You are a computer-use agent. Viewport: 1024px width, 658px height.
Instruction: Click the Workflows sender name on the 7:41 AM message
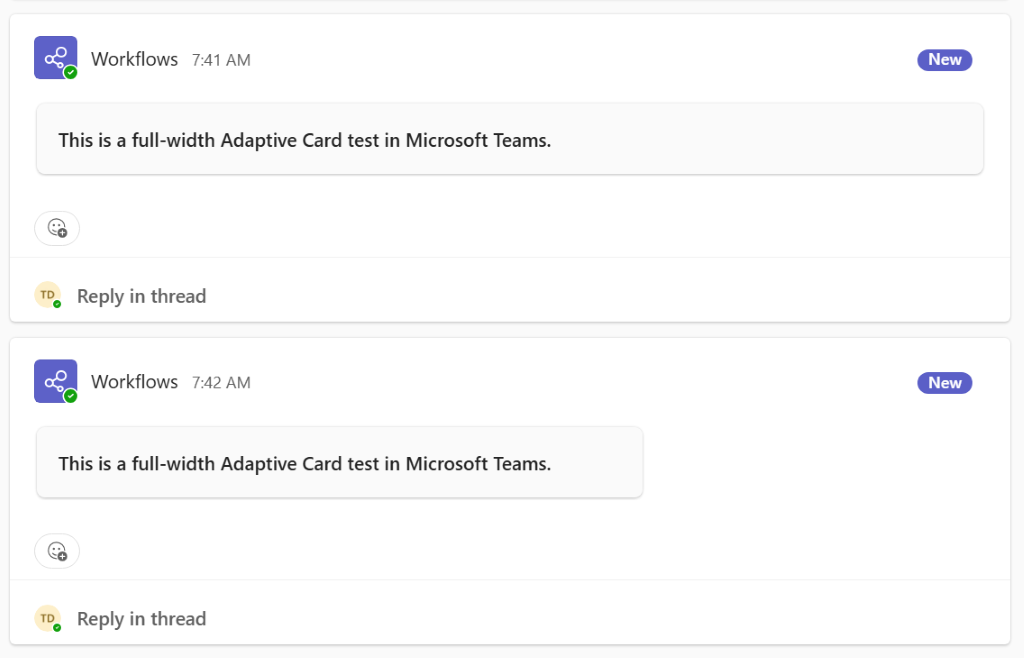[x=134, y=59]
